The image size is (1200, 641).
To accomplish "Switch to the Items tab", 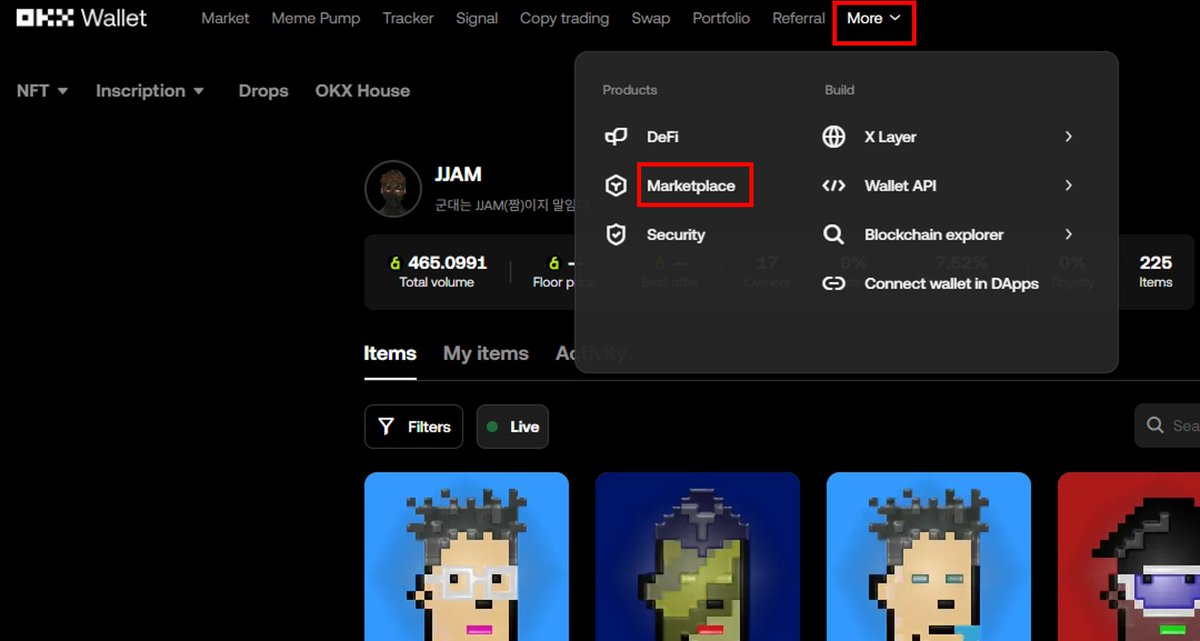I will [390, 354].
